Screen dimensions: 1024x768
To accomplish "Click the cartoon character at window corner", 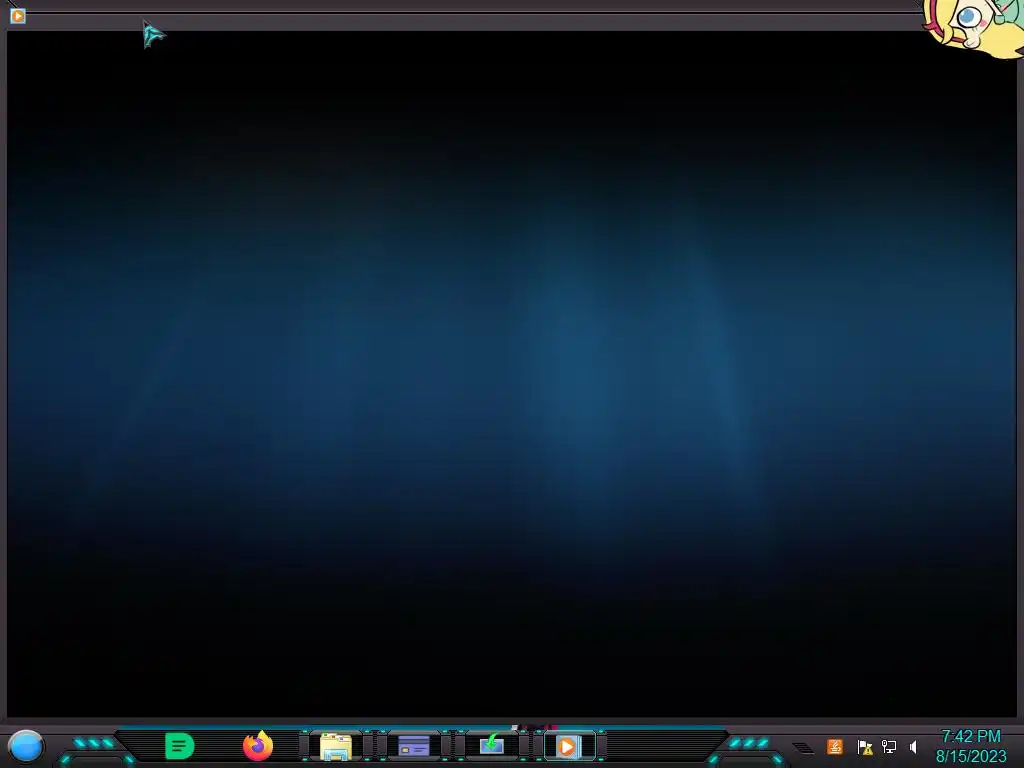I will tap(975, 27).
